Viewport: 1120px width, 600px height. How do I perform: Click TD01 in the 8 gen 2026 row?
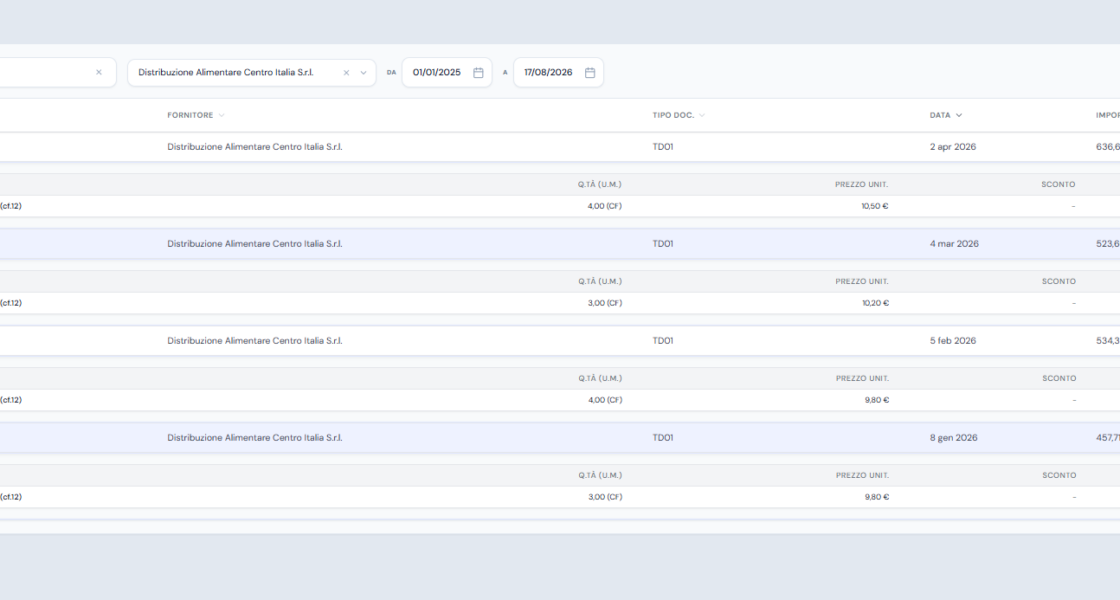[663, 438]
